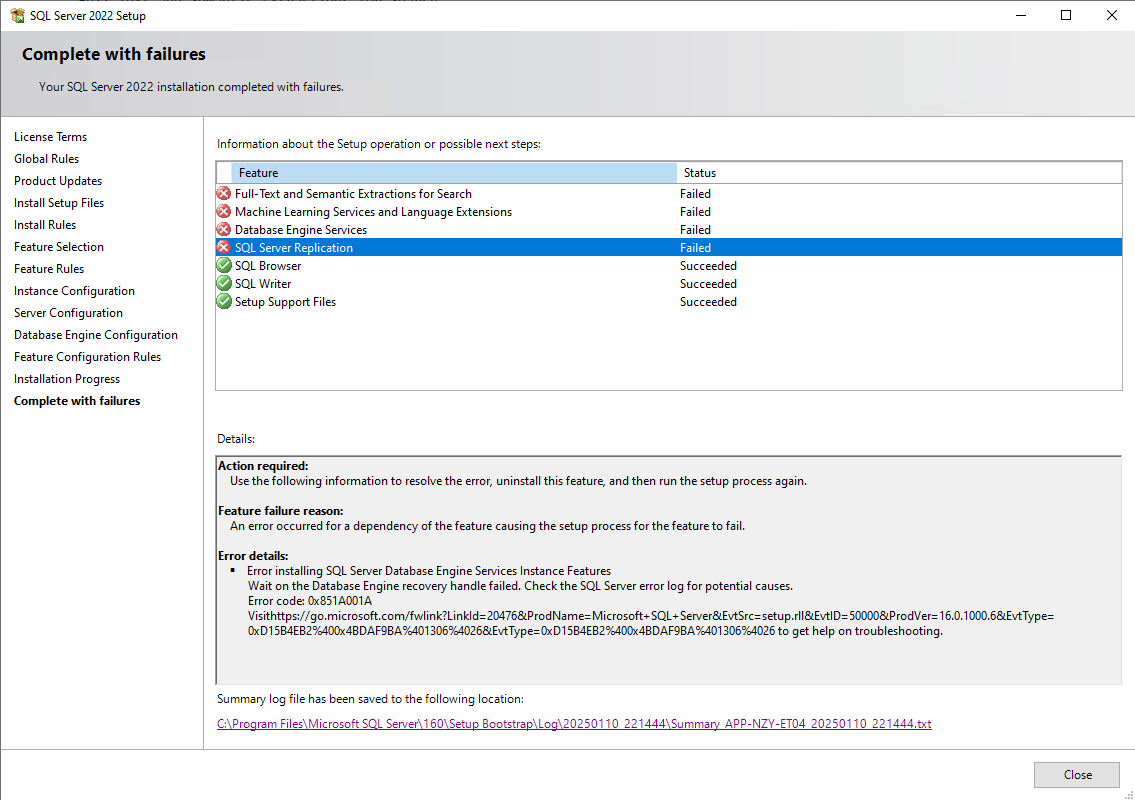The height and width of the screenshot is (800, 1135).
Task: Click the Error code 0x851A001A line
Action: pos(310,601)
